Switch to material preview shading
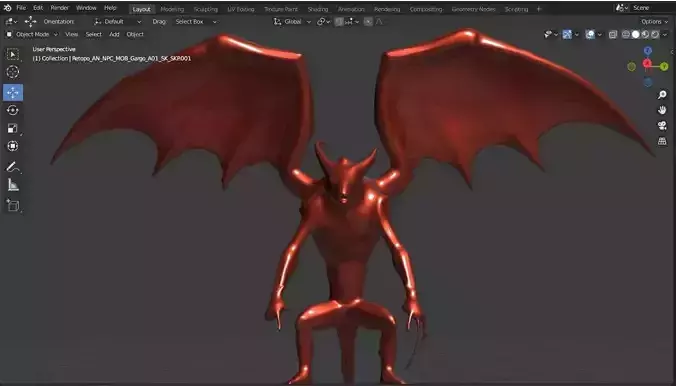 click(x=645, y=35)
